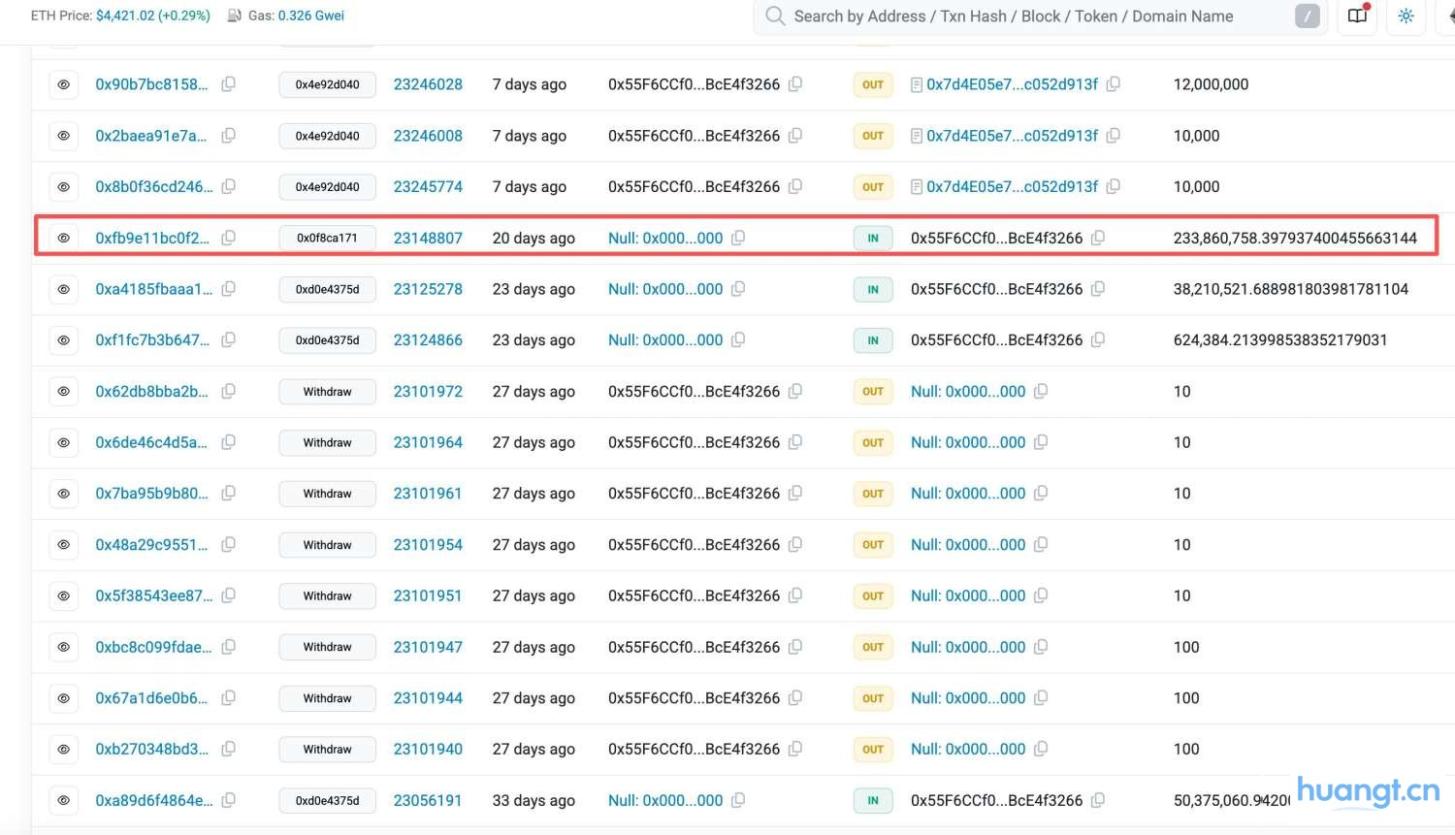Open the documentation book icon with red badge
Image resolution: width=1455 pixels, height=835 pixels.
click(1356, 16)
